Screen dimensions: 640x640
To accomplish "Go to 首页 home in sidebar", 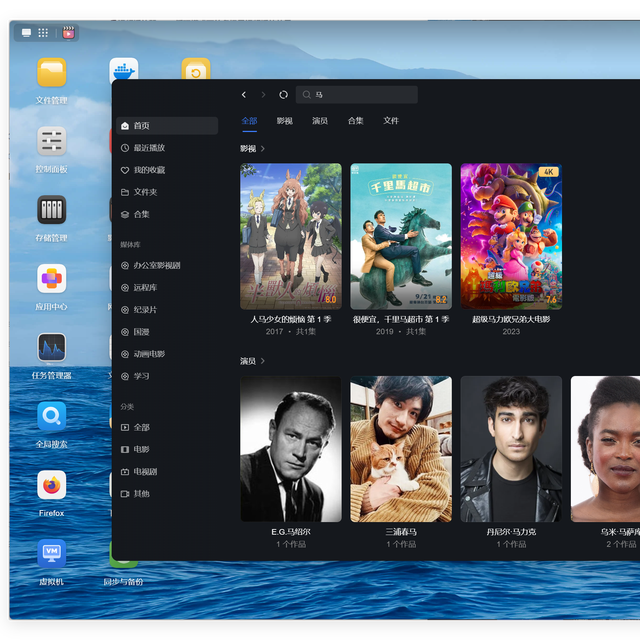I will (141, 126).
